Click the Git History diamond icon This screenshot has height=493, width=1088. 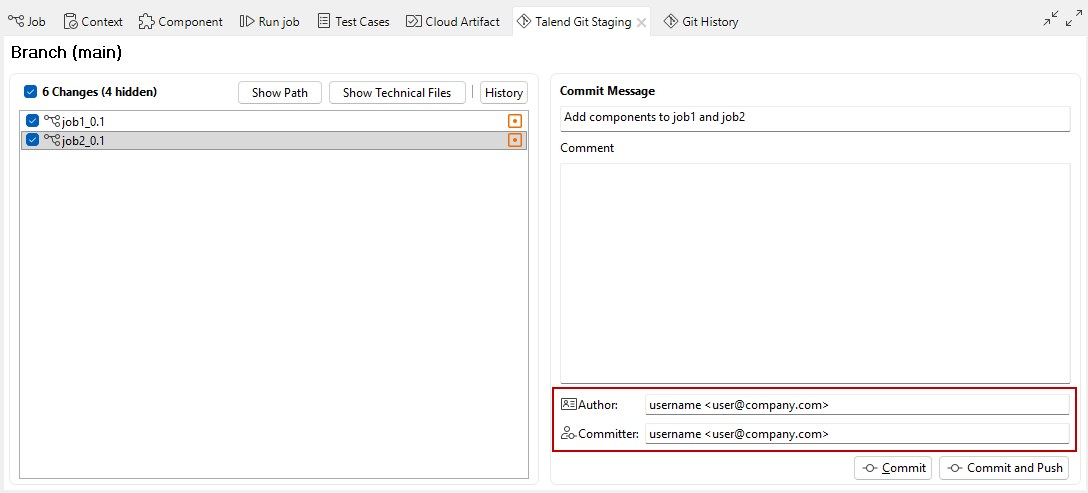point(670,22)
